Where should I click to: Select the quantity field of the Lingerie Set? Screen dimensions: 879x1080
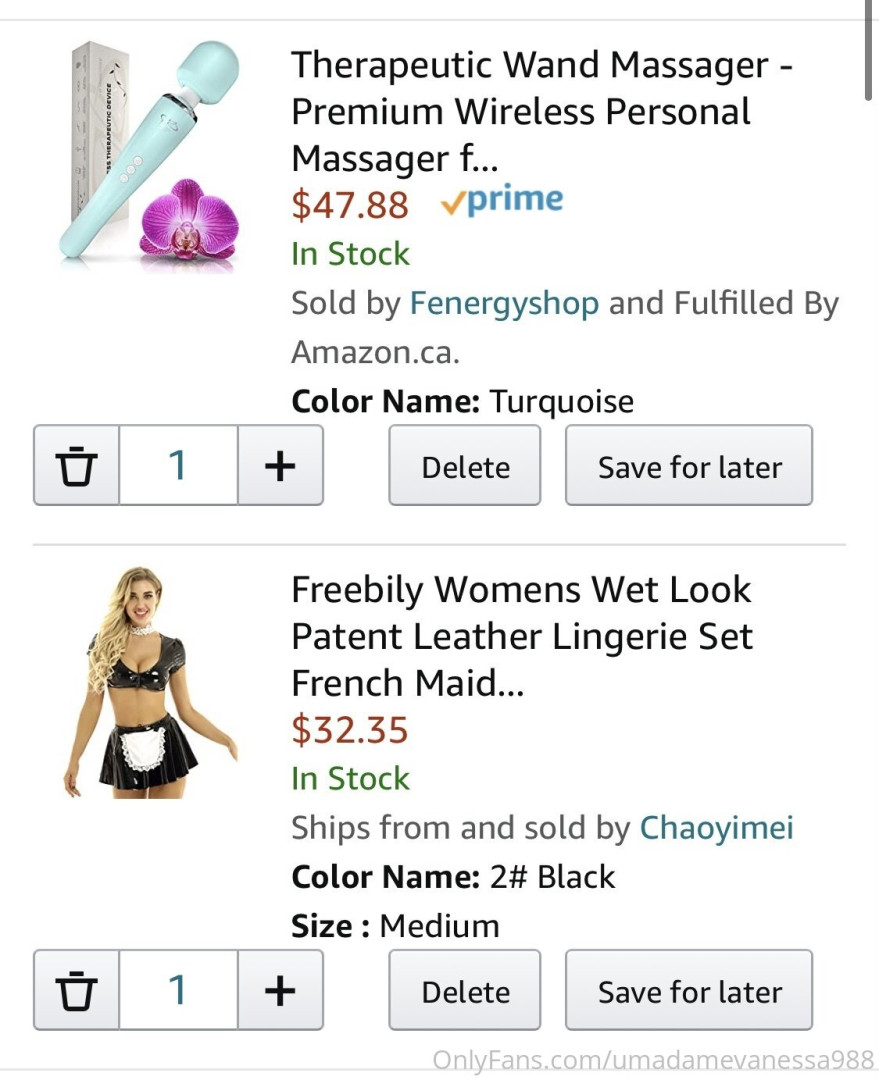(178, 990)
